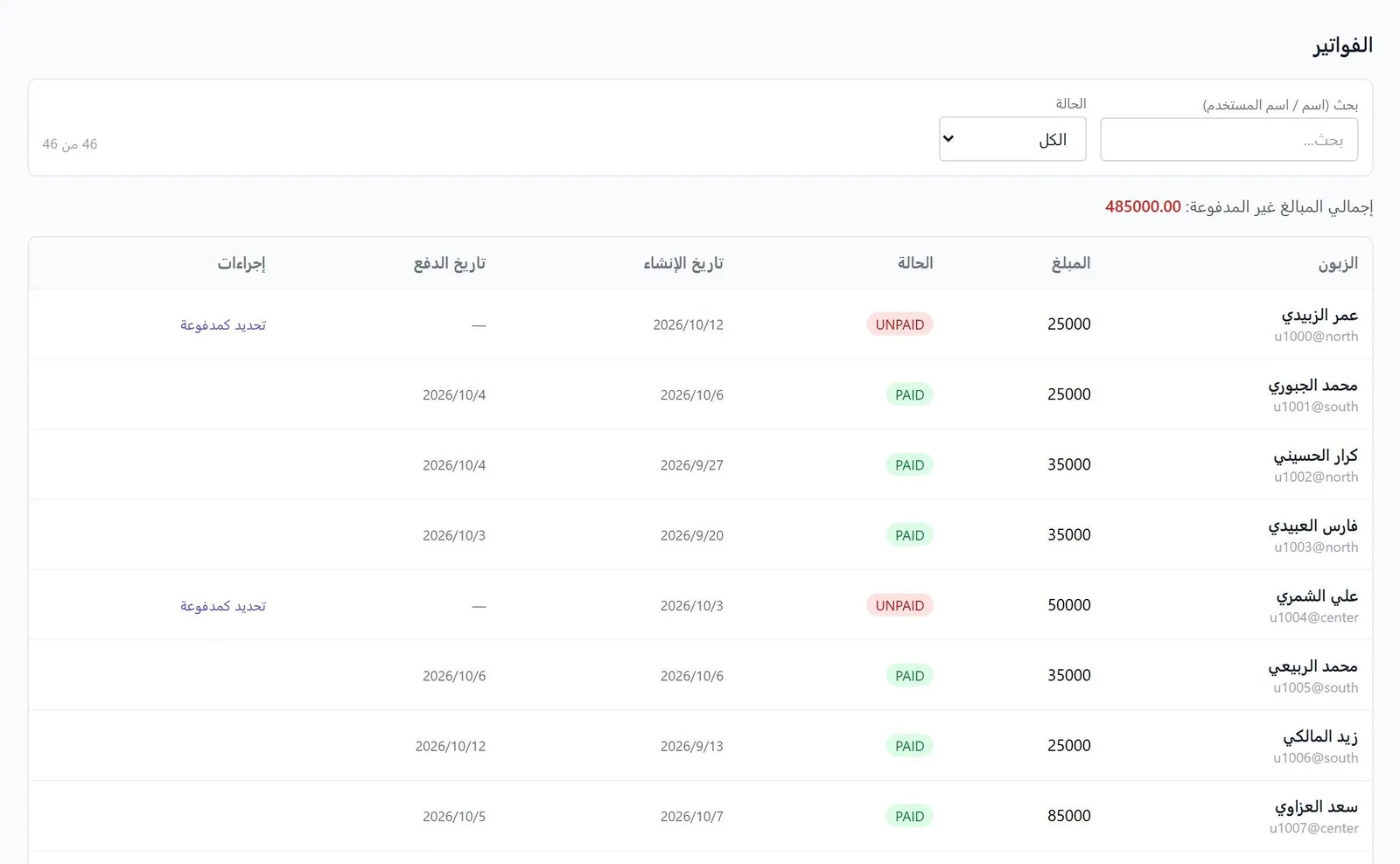Click PAID badge of فارس العبيدي
This screenshot has width=1400, height=864.
coord(909,535)
